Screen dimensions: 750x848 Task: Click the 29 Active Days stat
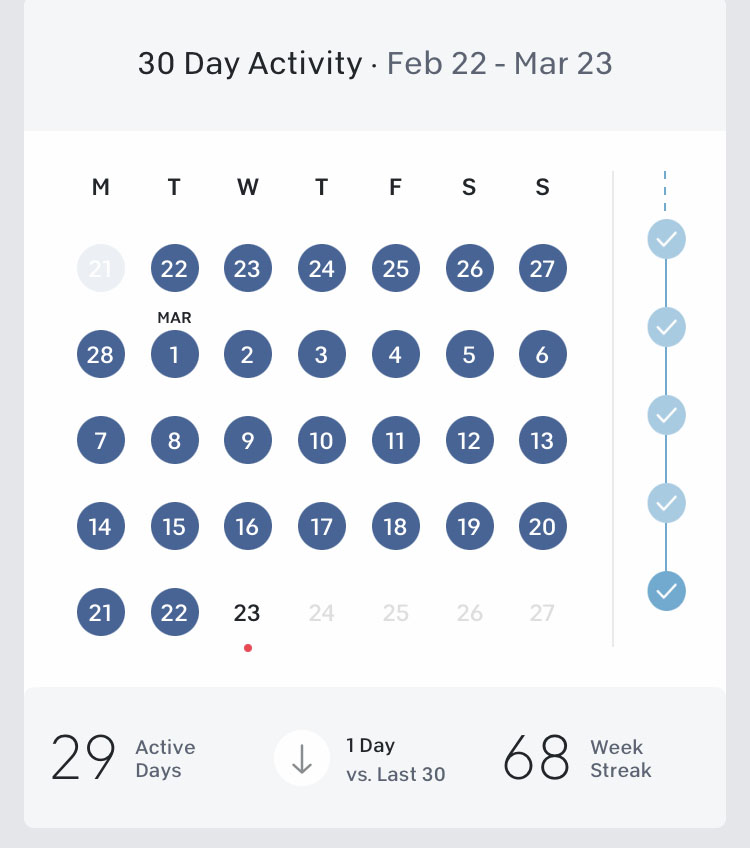(x=123, y=759)
